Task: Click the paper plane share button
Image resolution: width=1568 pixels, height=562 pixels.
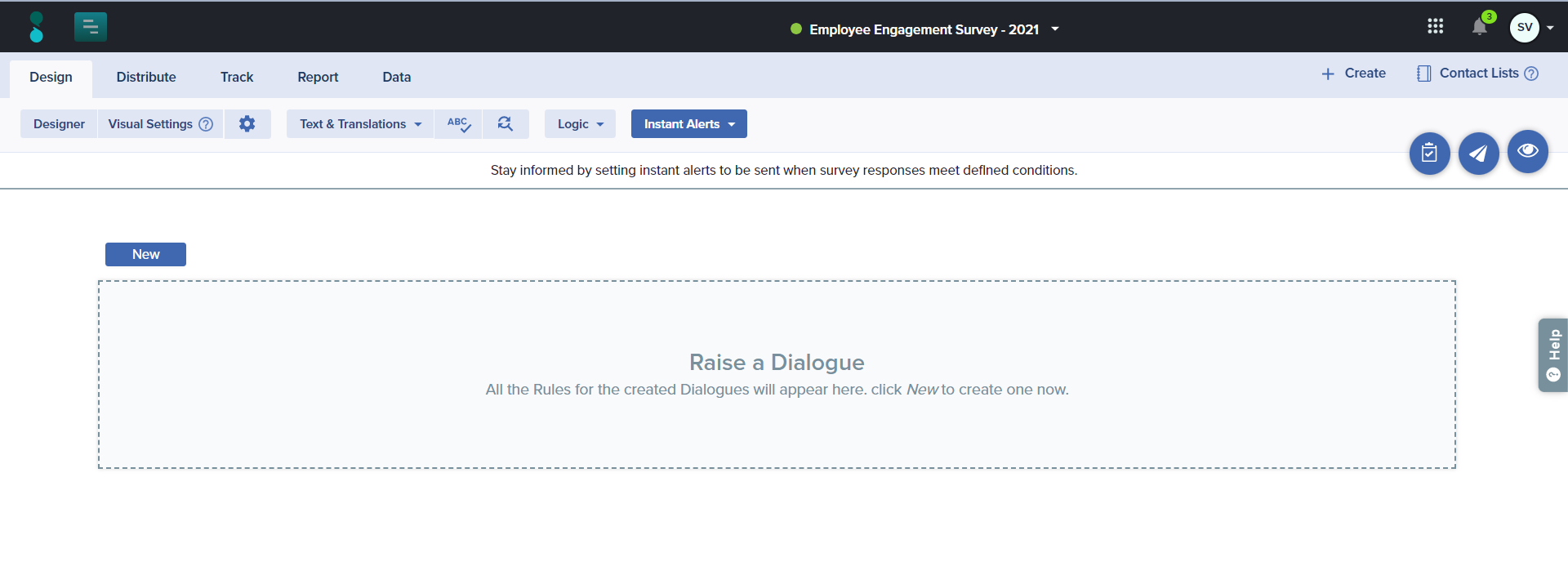Action: [x=1478, y=153]
